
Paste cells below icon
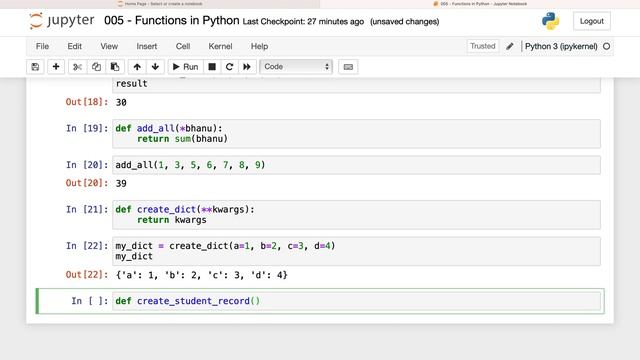[x=115, y=67]
